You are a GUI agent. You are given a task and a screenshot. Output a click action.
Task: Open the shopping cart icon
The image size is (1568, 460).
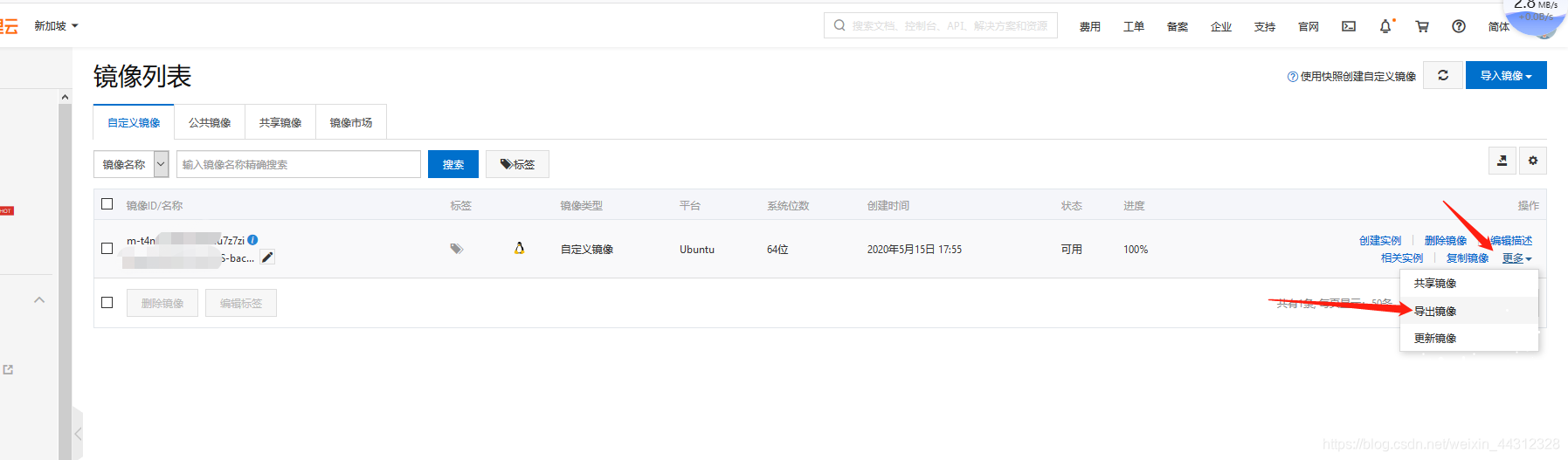coord(1422,26)
